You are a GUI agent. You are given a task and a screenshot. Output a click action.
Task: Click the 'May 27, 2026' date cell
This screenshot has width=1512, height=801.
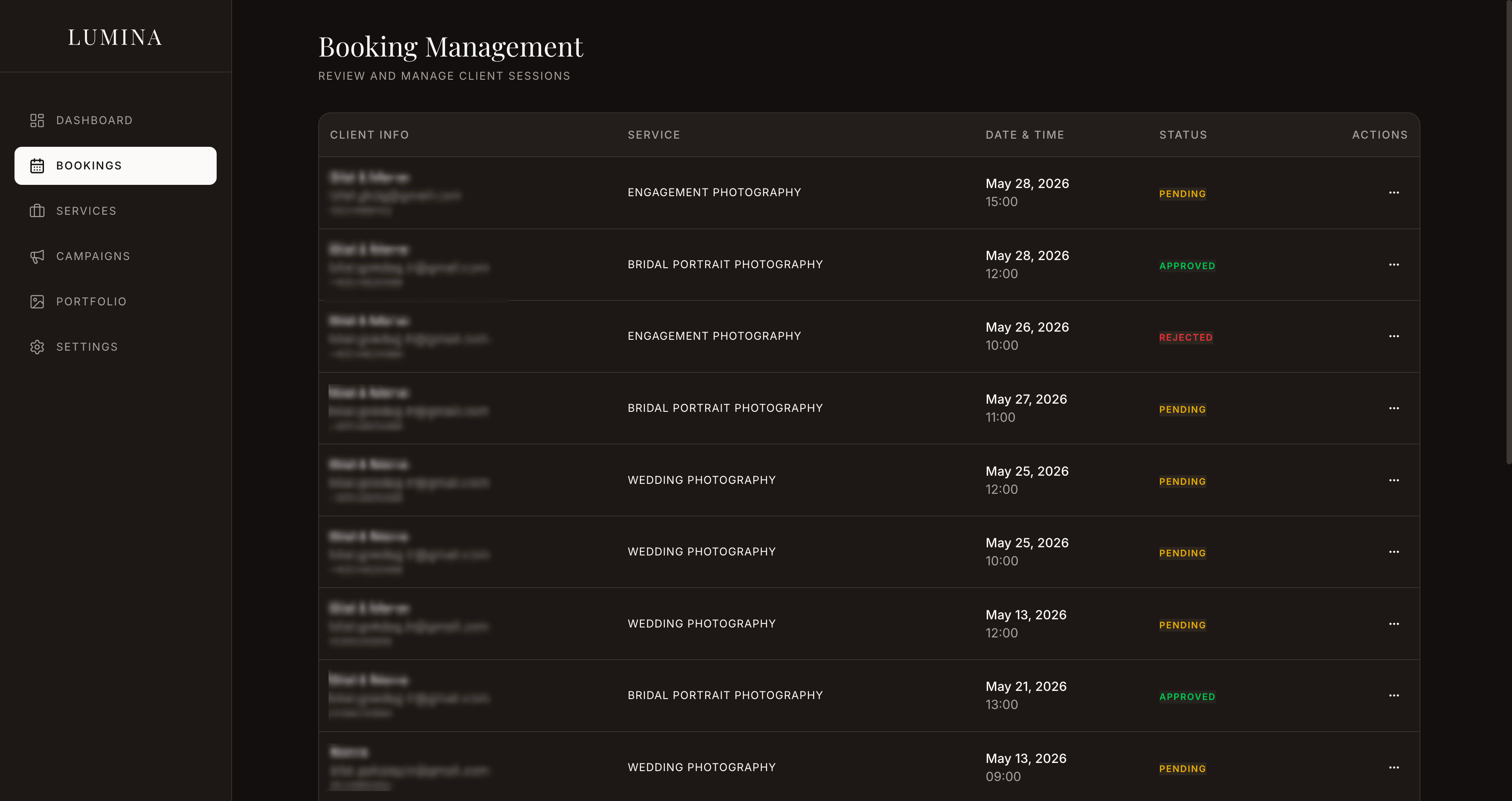tap(1026, 399)
